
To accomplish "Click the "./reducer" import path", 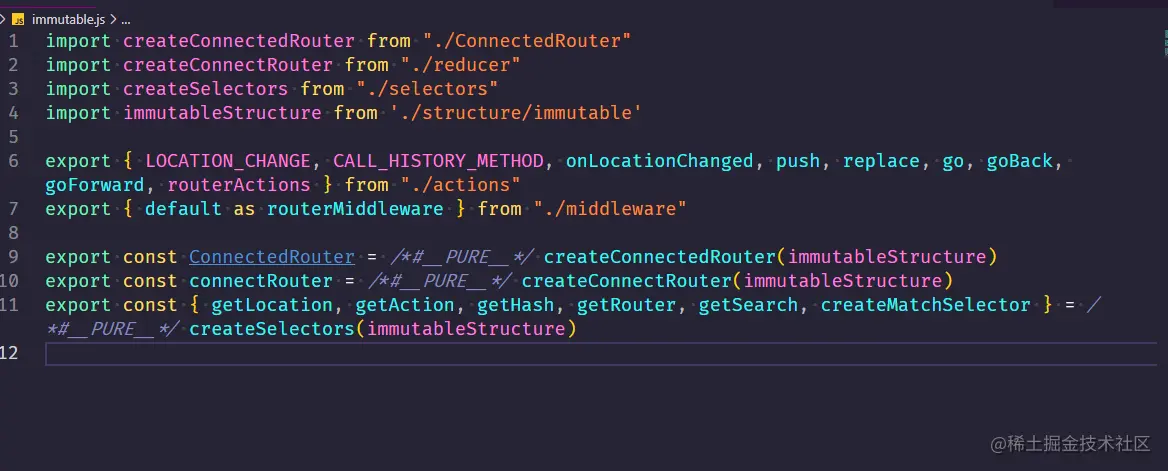I will pyautogui.click(x=460, y=65).
